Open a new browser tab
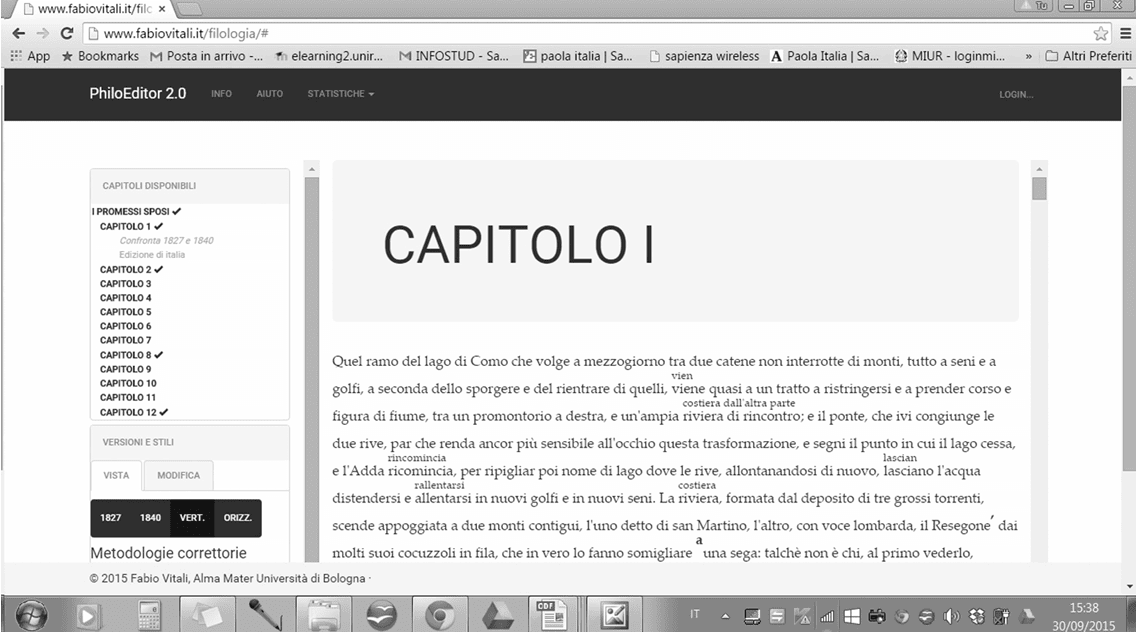1138x632 pixels. tap(187, 9)
